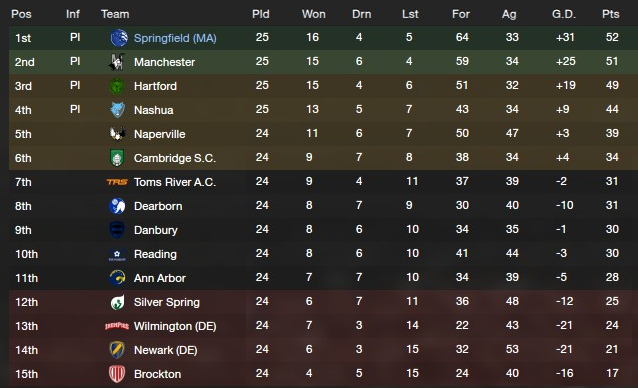Click the green Hartford club crest
638x388 pixels.
pyautogui.click(x=117, y=86)
